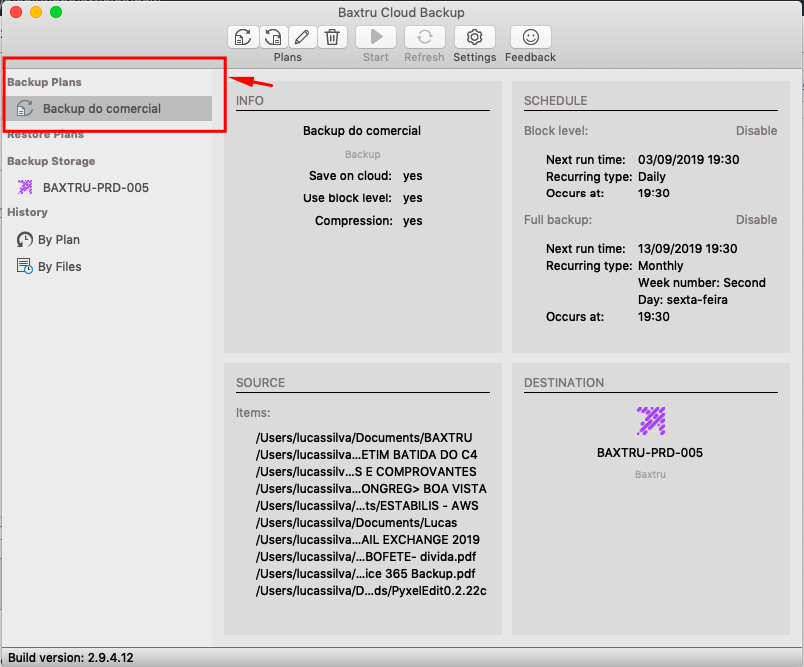Click the Week number: Second text
Viewport: 804px width, 667px height.
tap(701, 283)
